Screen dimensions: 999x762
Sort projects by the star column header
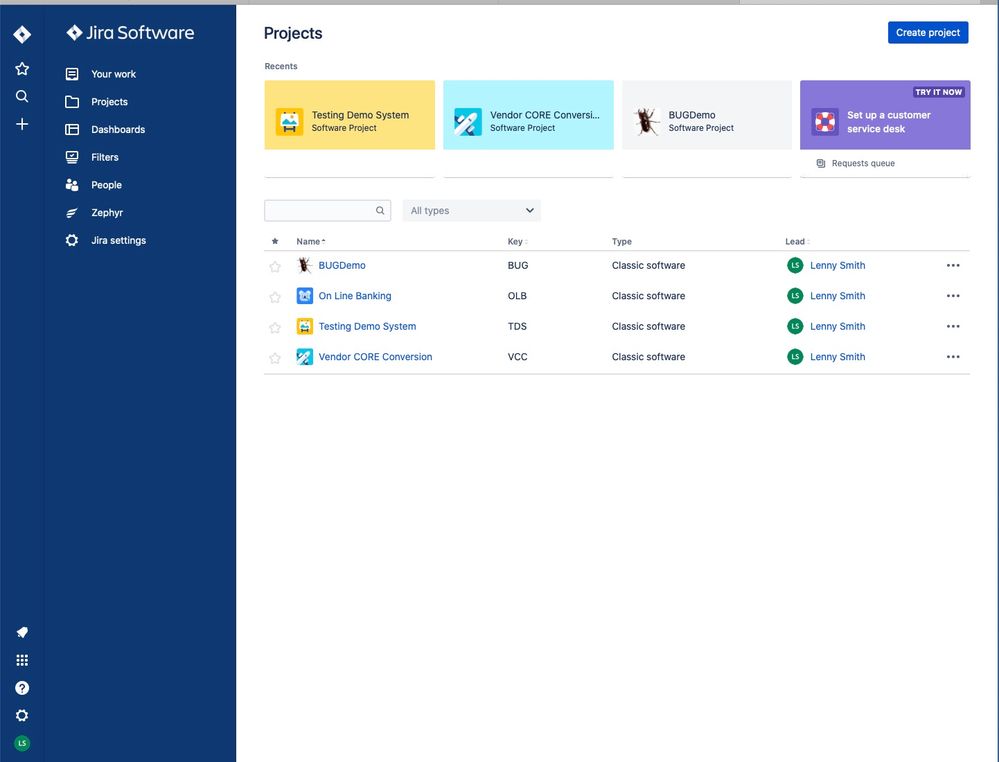tap(275, 241)
